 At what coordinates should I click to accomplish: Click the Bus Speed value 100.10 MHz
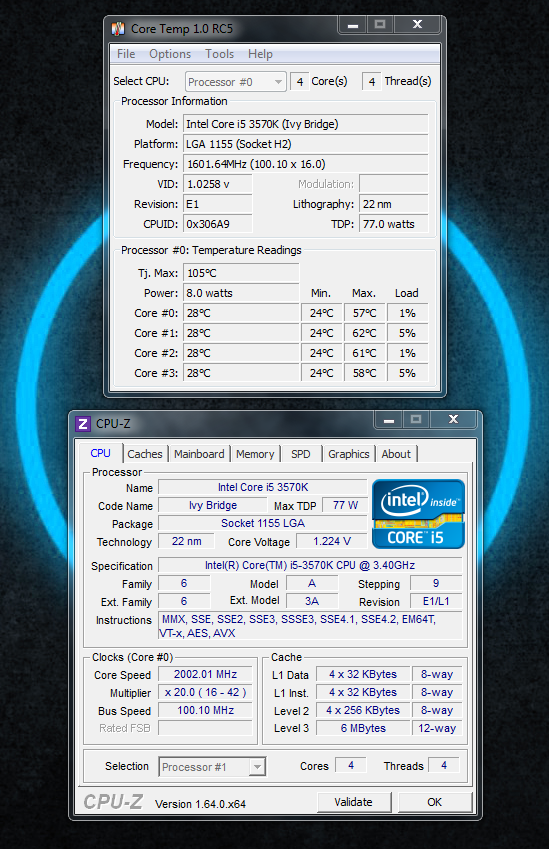click(205, 710)
